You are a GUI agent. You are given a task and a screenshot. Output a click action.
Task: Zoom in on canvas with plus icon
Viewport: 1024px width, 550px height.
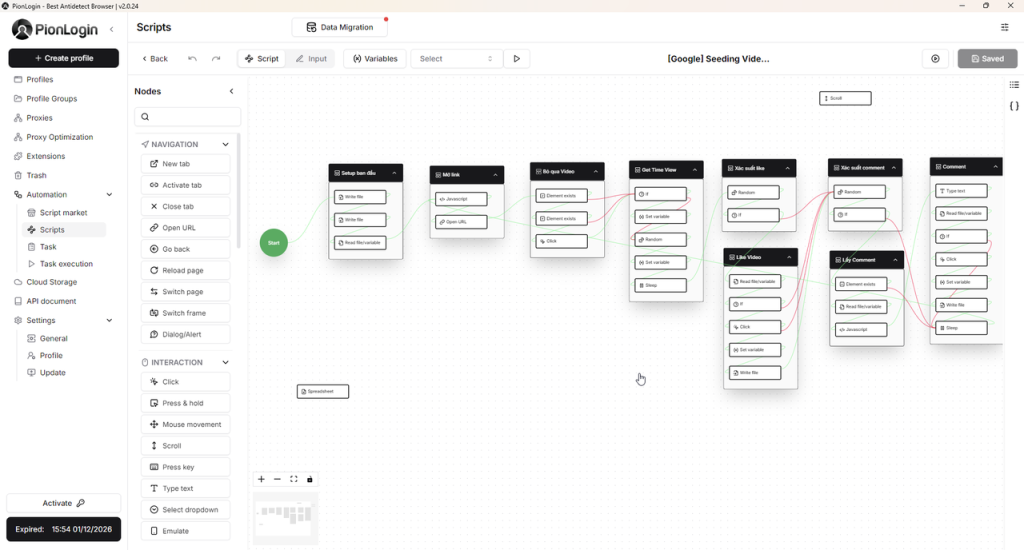(262, 479)
